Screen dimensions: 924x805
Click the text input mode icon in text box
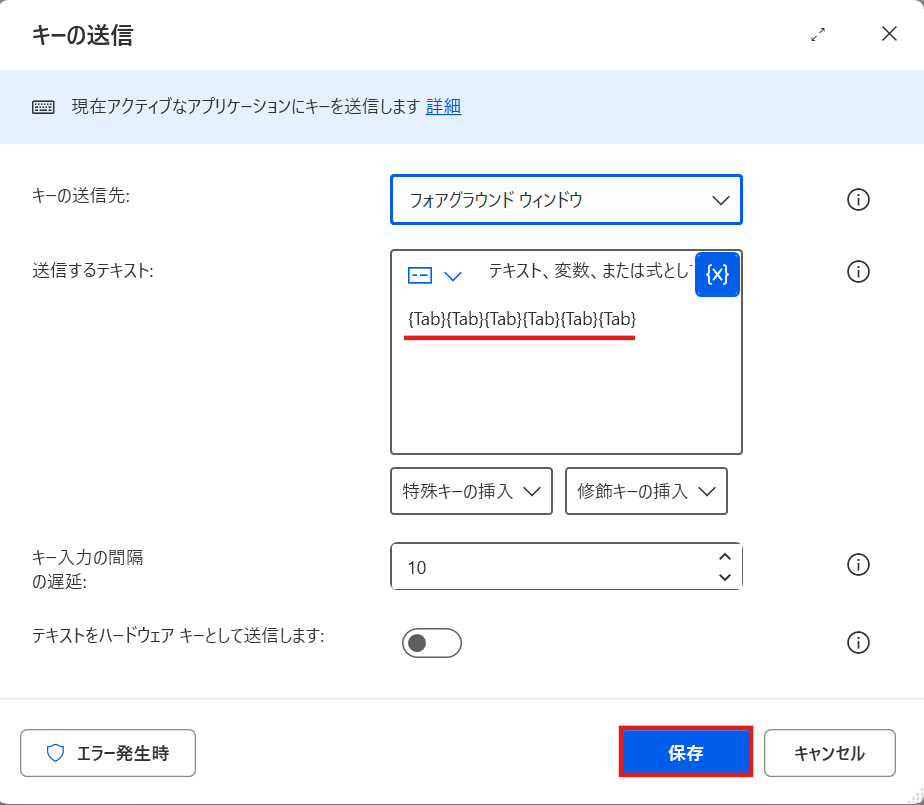(x=420, y=275)
